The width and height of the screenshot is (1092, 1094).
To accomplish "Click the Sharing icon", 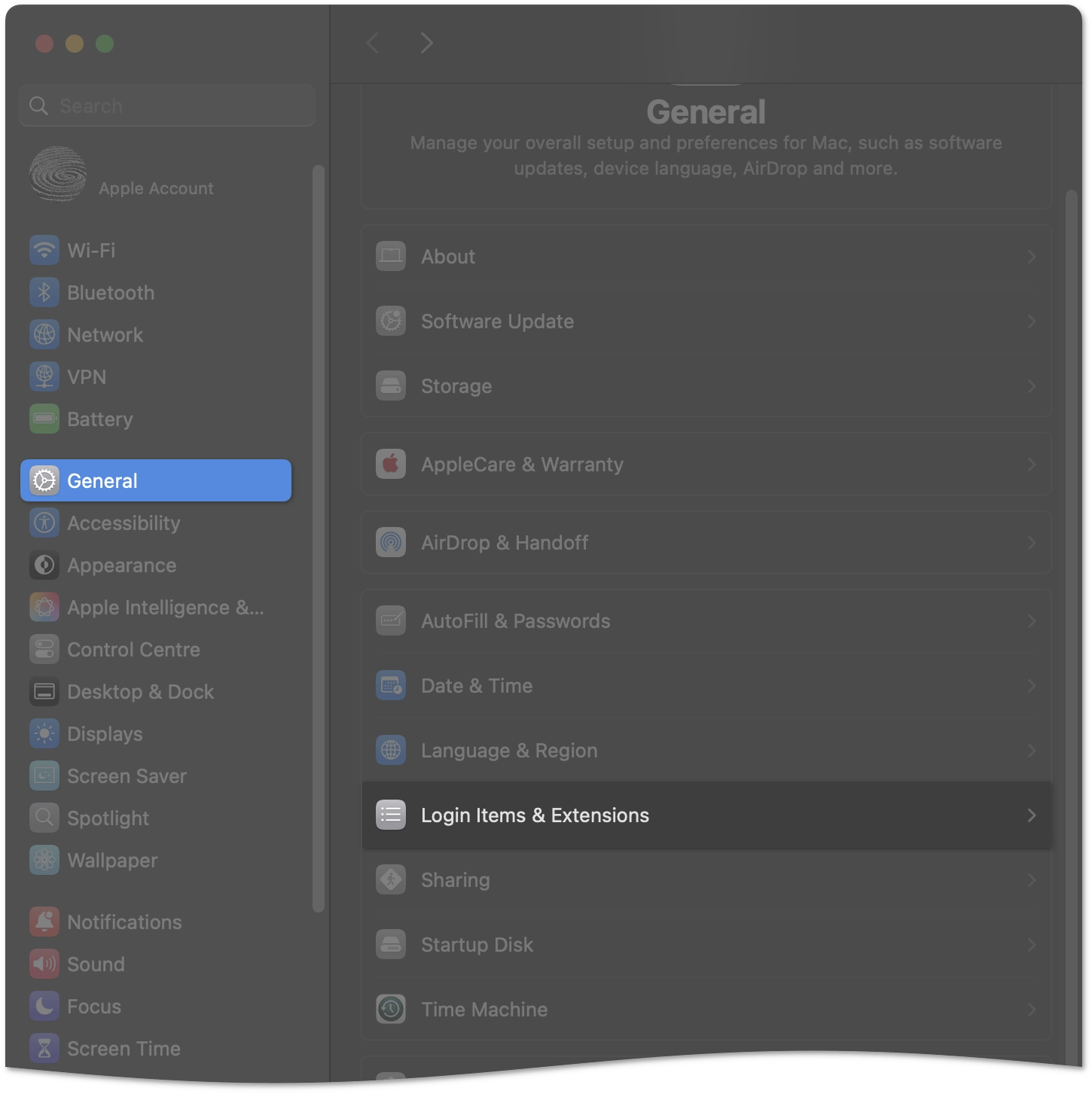I will tap(391, 880).
